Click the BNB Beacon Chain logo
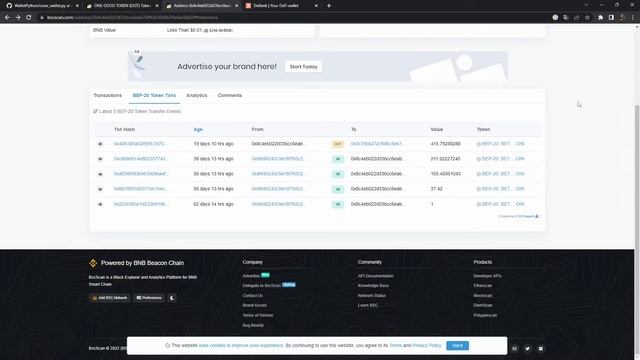Image resolution: width=640 pixels, height=360 pixels. click(93, 263)
